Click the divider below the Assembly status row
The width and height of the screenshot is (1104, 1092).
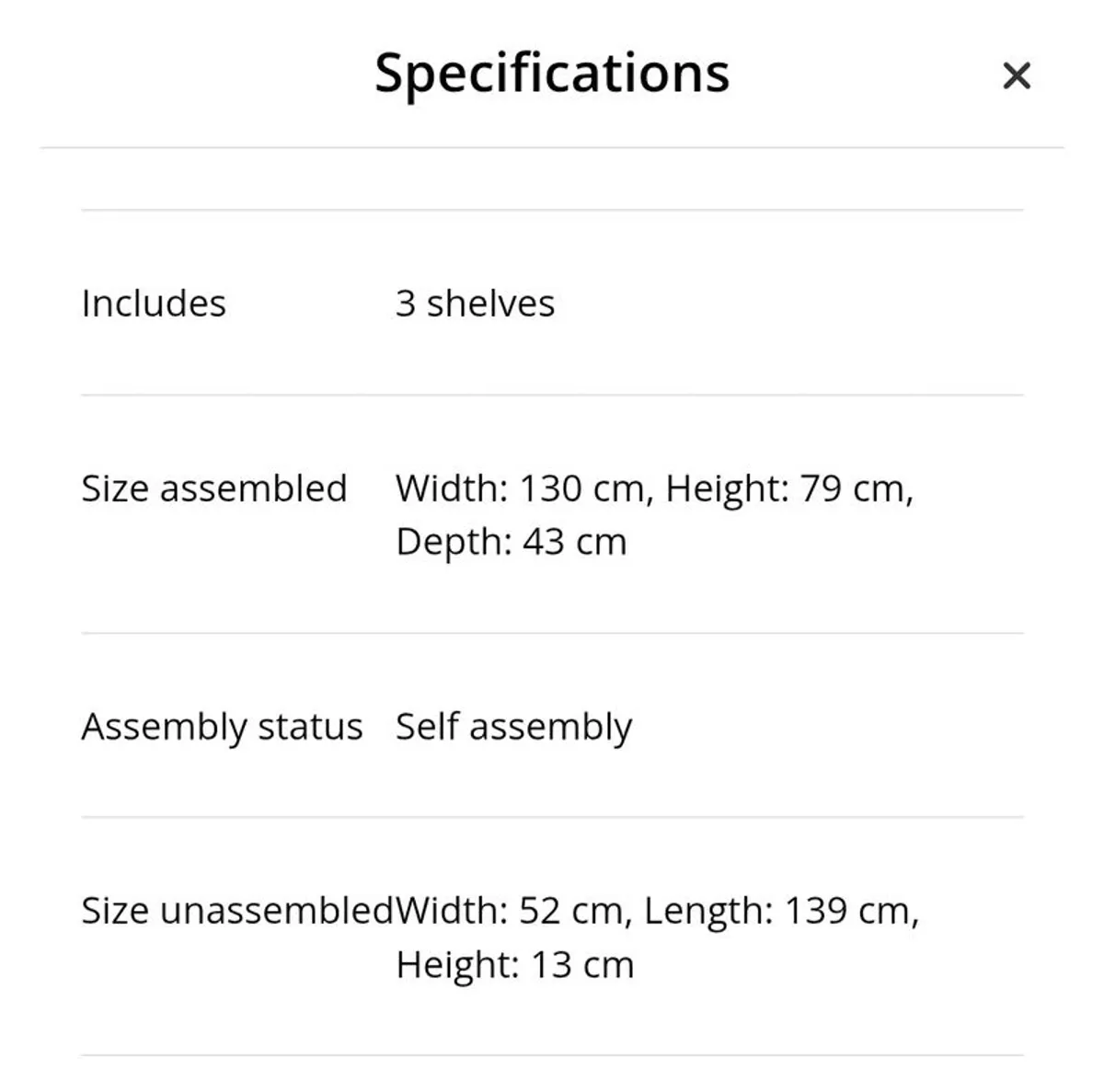[552, 817]
